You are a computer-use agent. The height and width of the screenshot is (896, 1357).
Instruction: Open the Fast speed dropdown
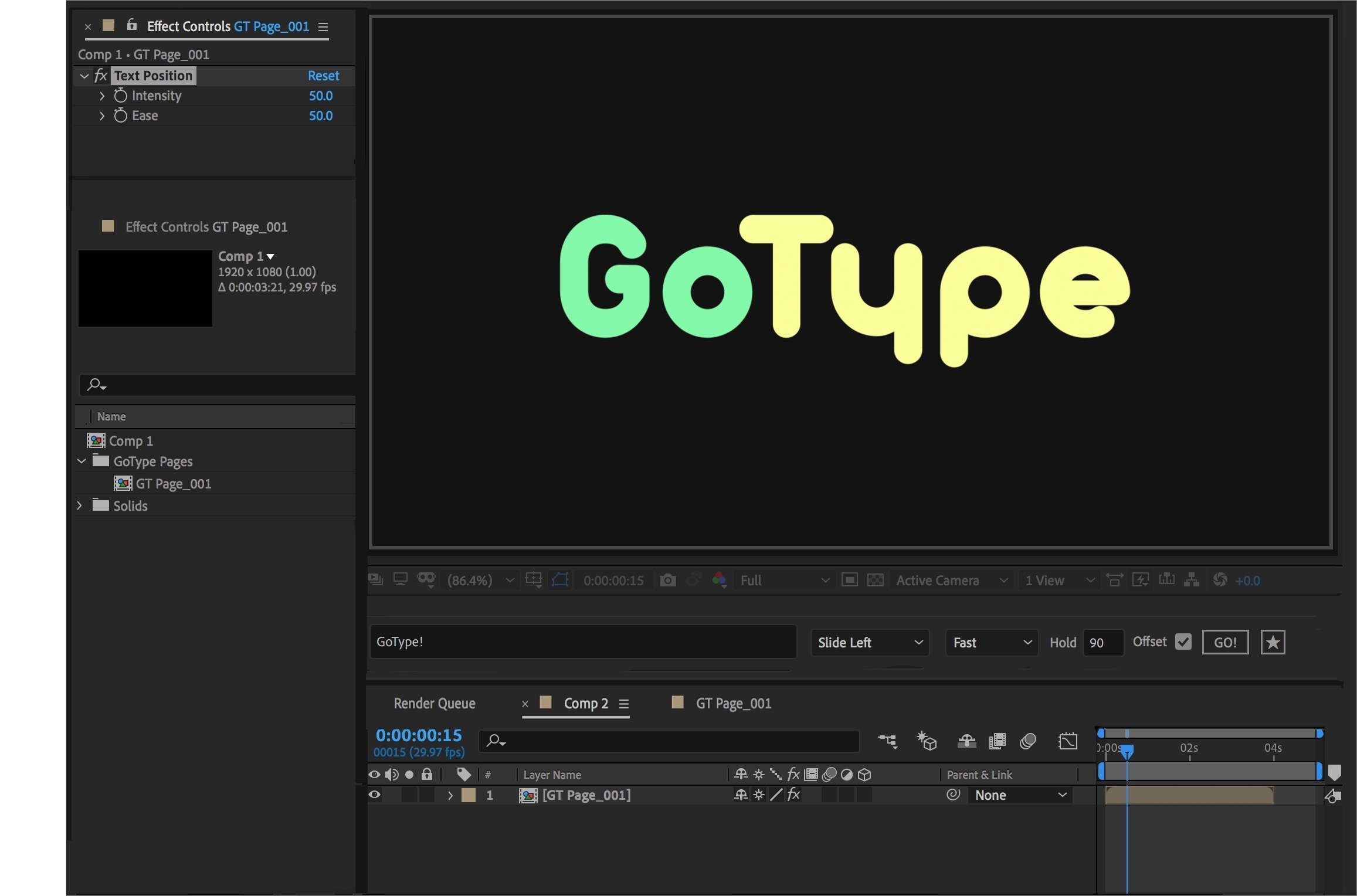pyautogui.click(x=992, y=643)
